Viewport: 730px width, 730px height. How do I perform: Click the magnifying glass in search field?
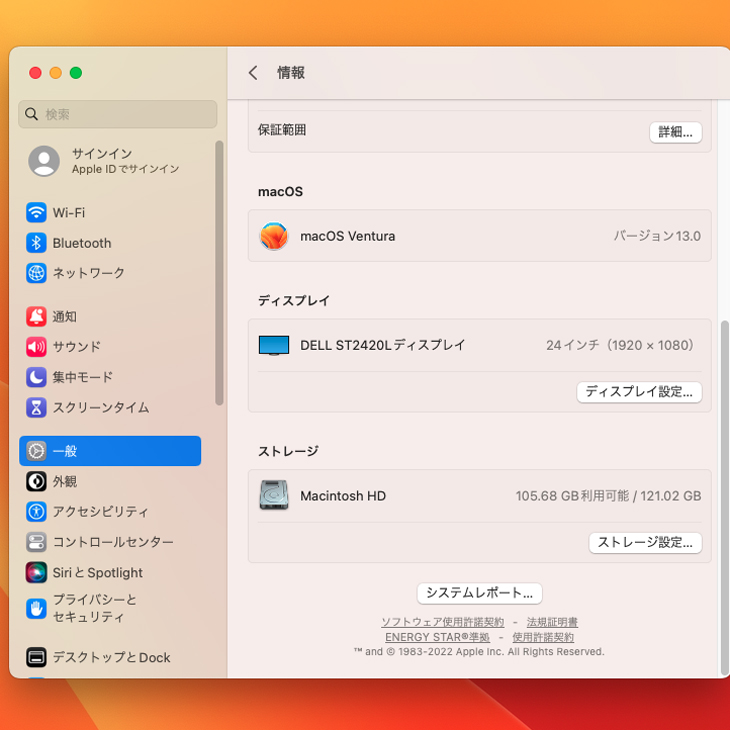coord(31,114)
